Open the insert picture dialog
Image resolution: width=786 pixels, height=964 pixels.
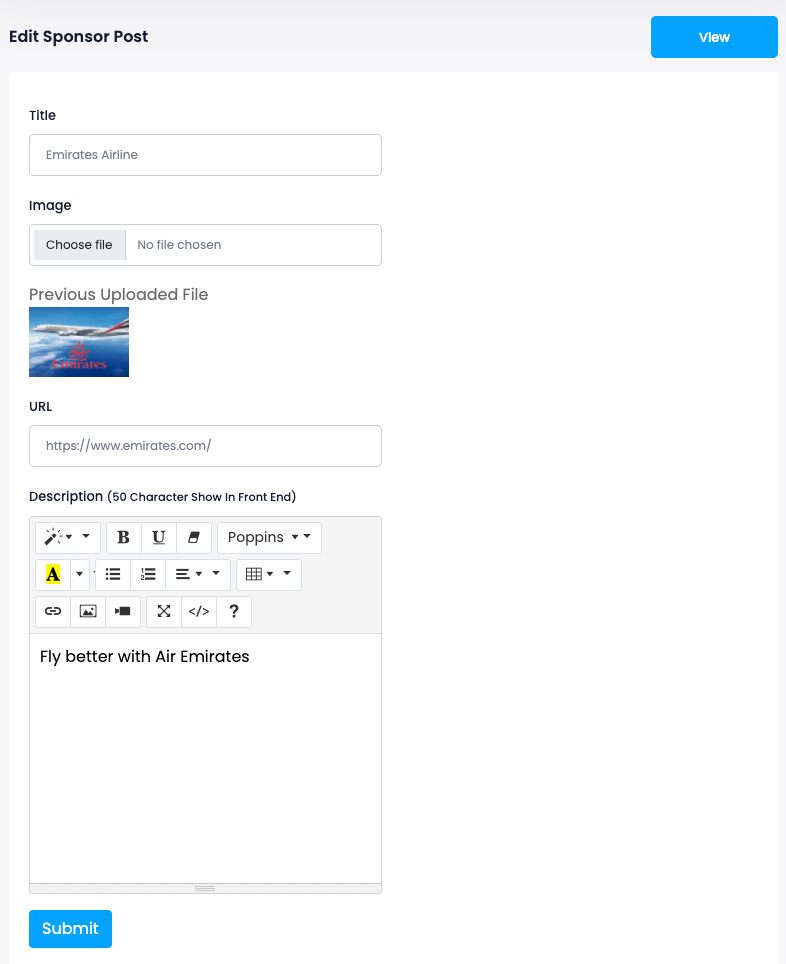click(x=88, y=612)
